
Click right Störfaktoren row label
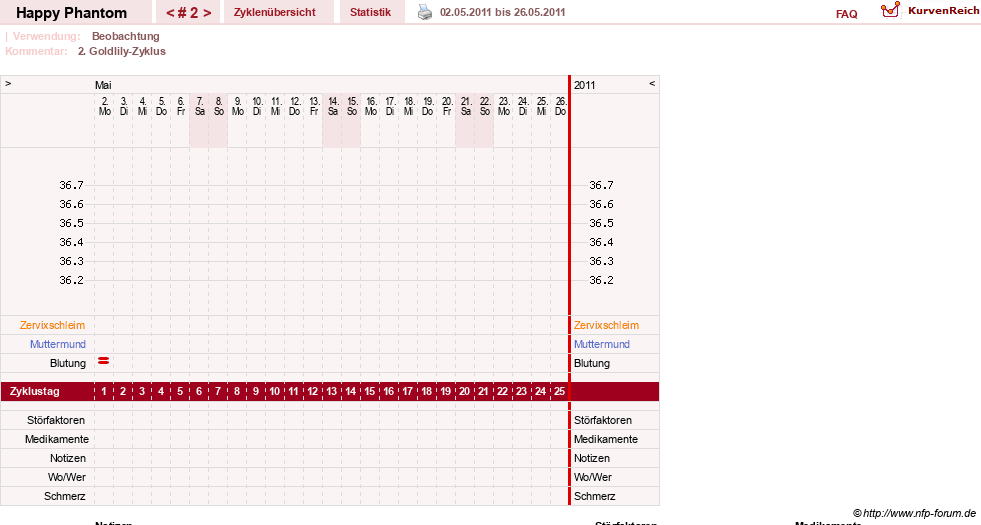(x=603, y=421)
